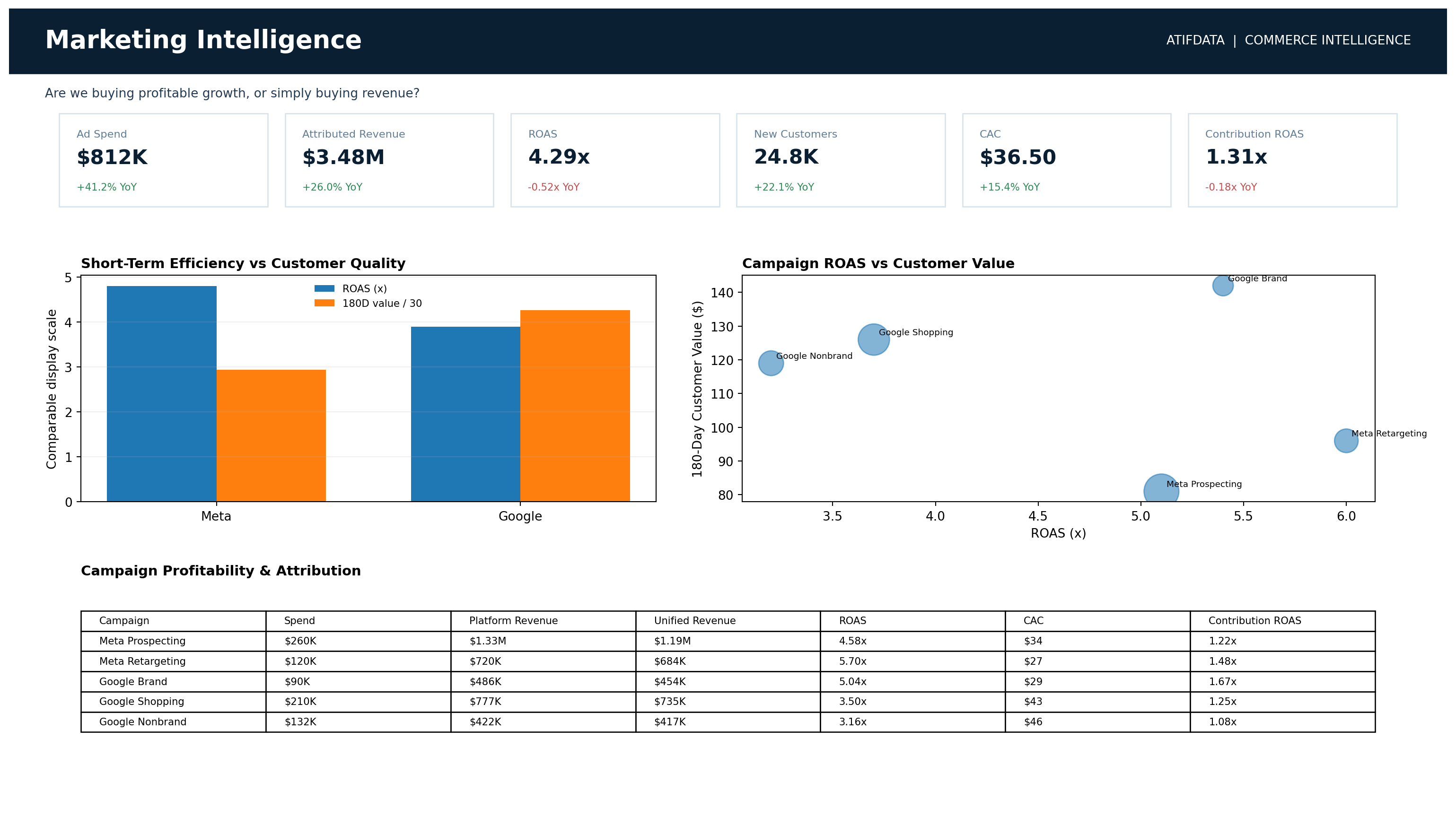Viewport: 1456px width, 826px height.
Task: Select the blue ROAS bar for Google
Action: tap(466, 414)
